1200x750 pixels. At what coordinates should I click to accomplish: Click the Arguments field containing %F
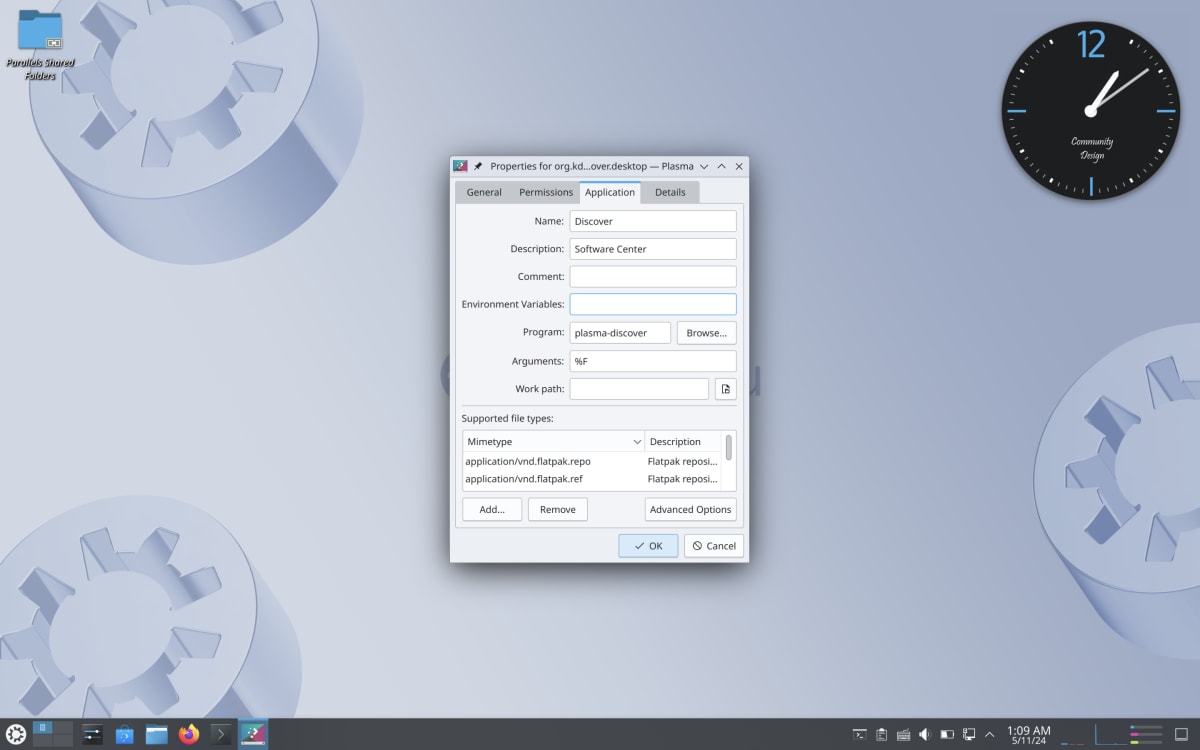[x=653, y=361]
